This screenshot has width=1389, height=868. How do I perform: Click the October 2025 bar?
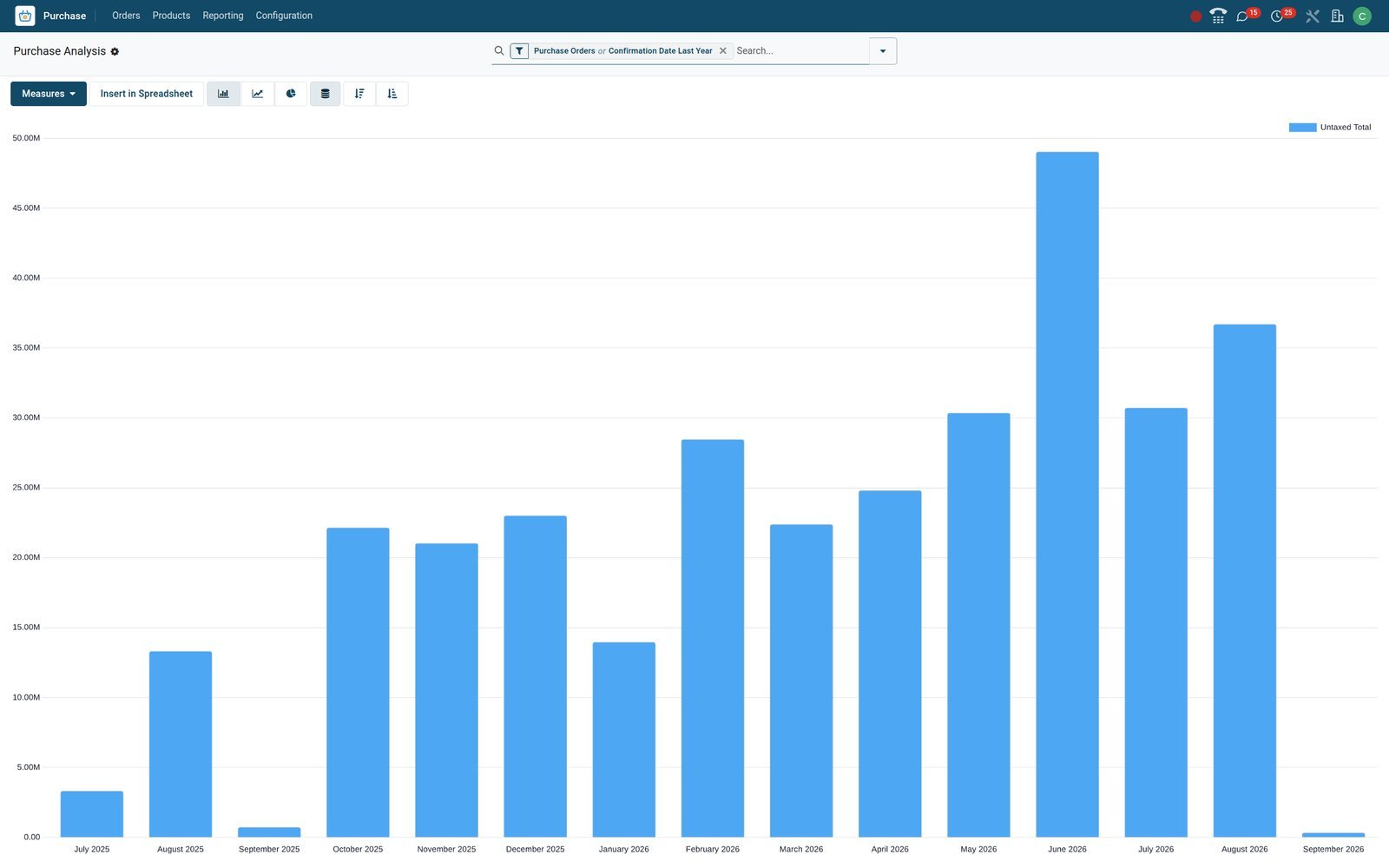tap(358, 682)
